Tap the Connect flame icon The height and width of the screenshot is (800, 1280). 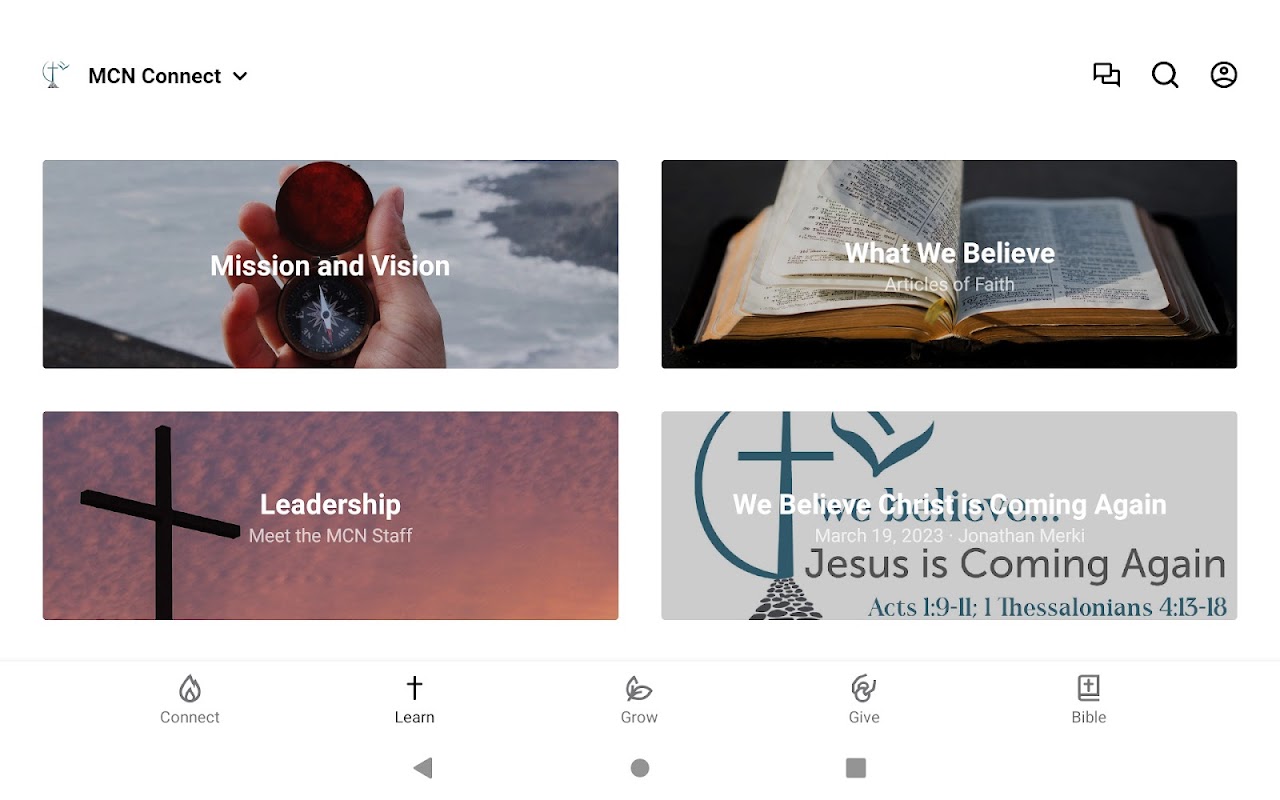(190, 688)
